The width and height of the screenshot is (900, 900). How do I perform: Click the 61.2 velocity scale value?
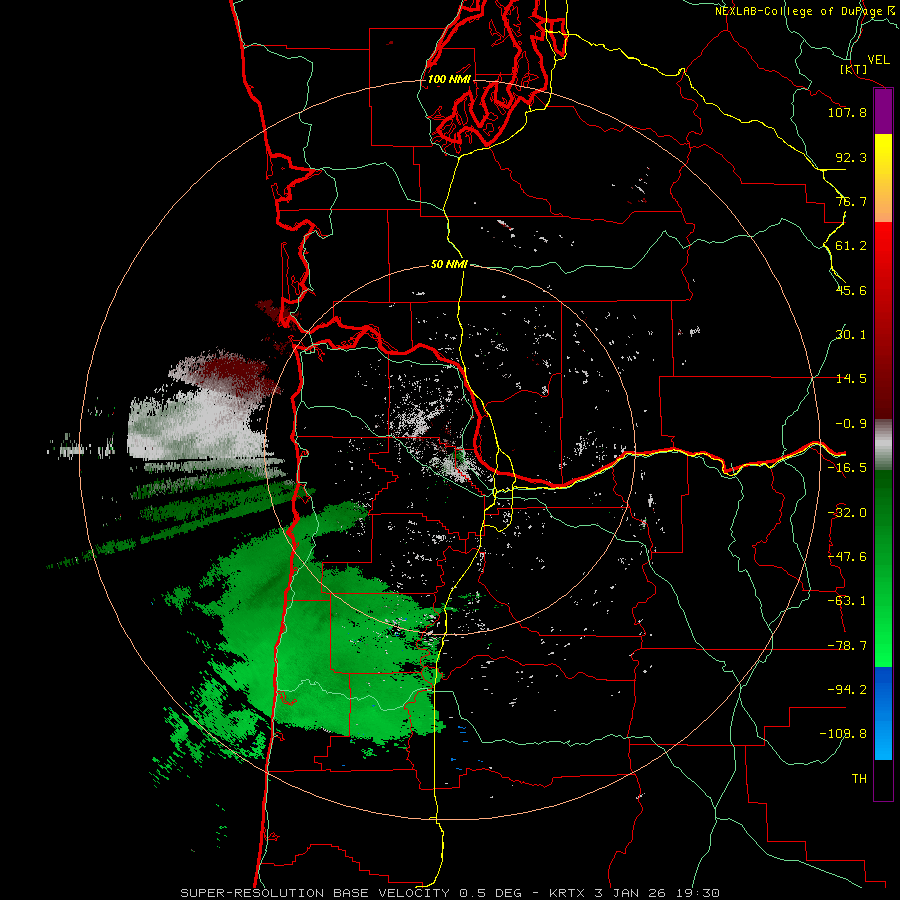pos(851,246)
